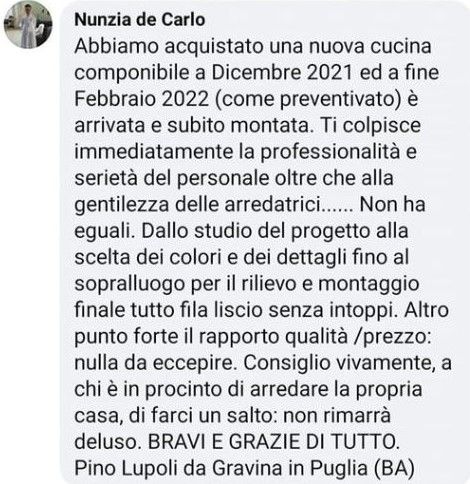Open Nunzia de Carlo's profile picture
This screenshot has width=470, height=484.
[x=28, y=24]
